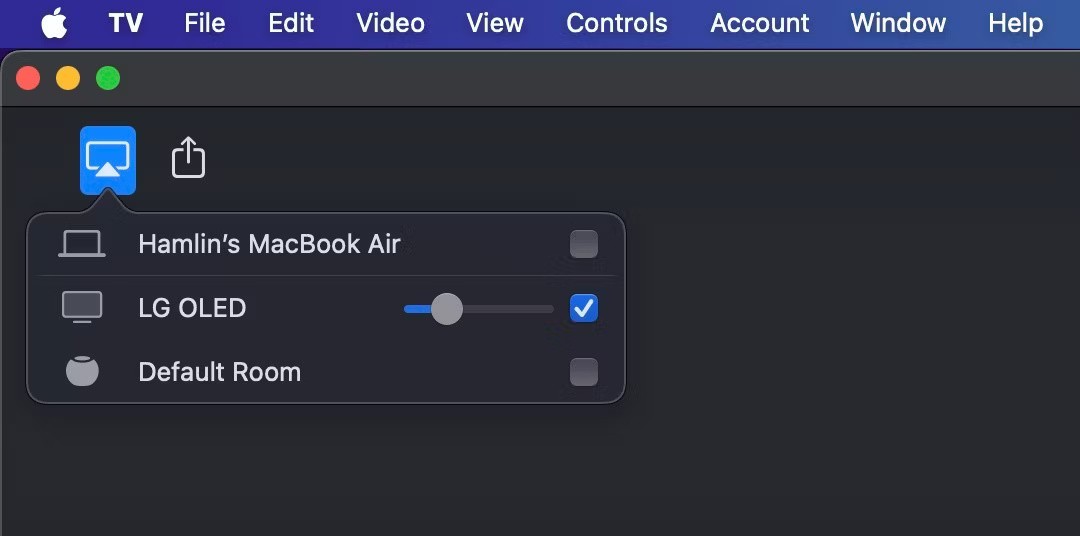Click the AirPlay button in the toolbar

108,160
